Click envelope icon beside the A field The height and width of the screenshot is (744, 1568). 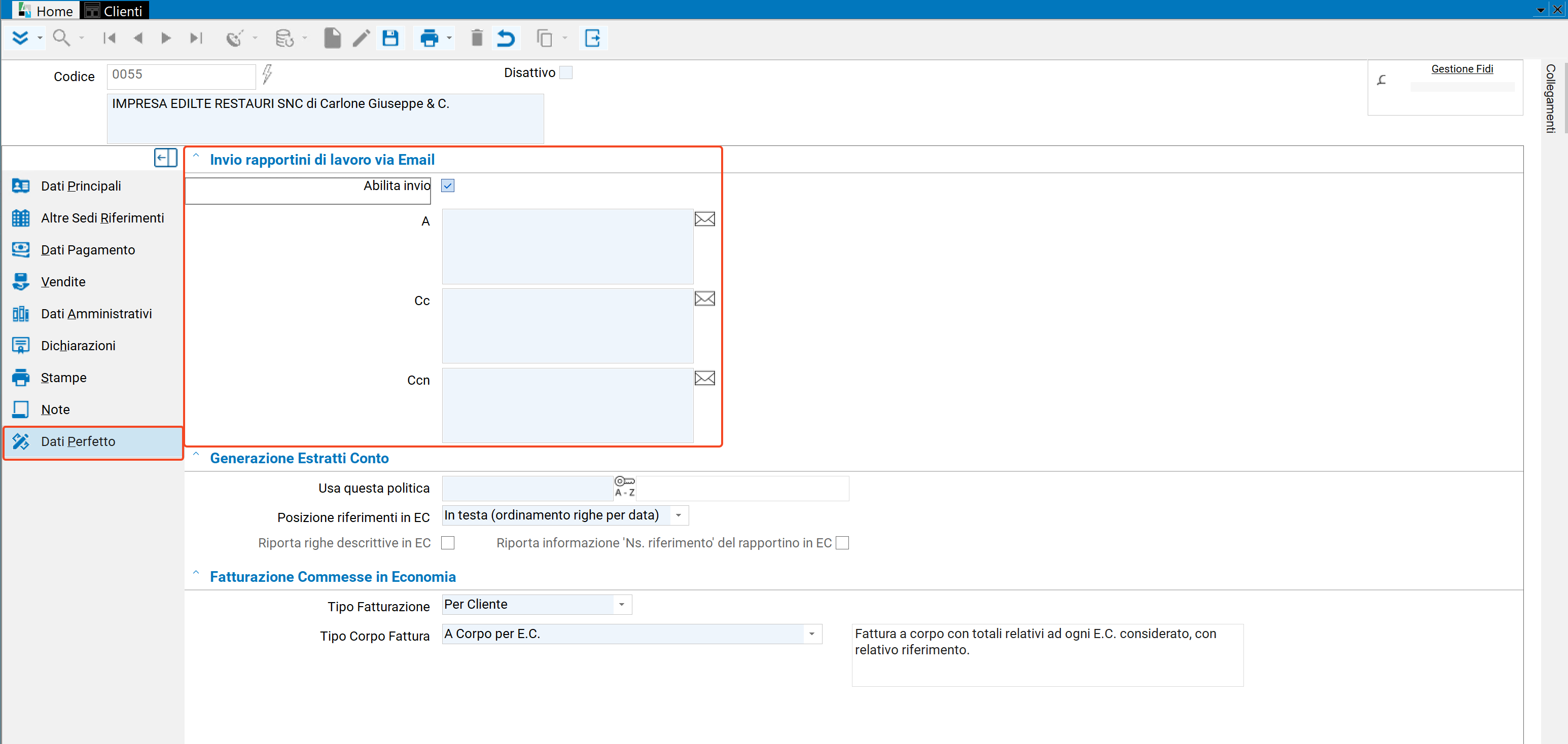coord(704,219)
